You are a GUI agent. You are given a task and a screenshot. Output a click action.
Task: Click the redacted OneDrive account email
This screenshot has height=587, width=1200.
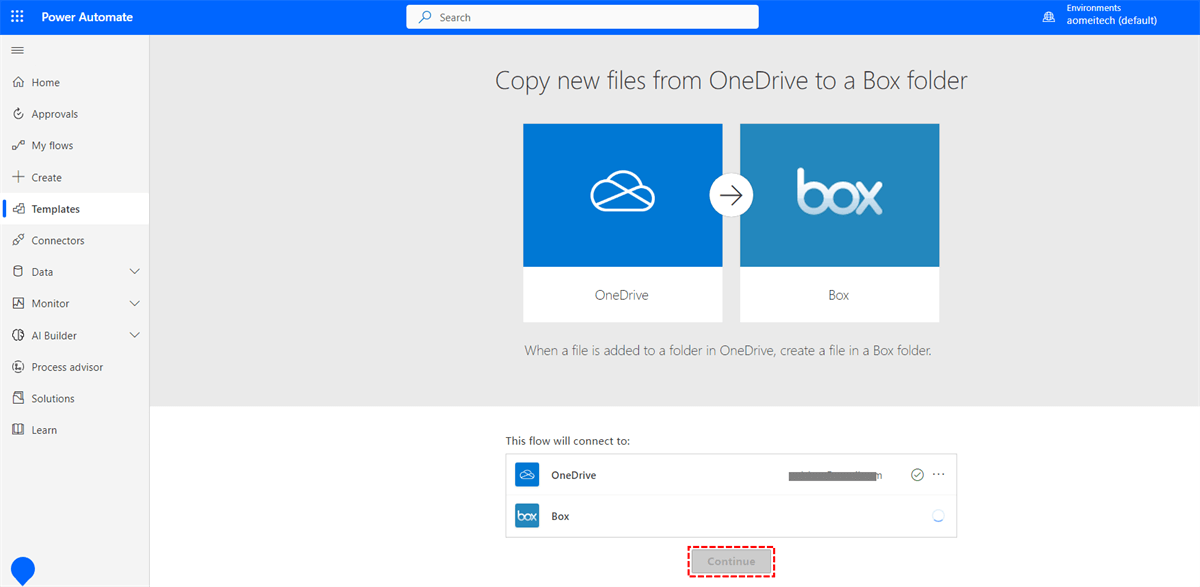(x=836, y=476)
